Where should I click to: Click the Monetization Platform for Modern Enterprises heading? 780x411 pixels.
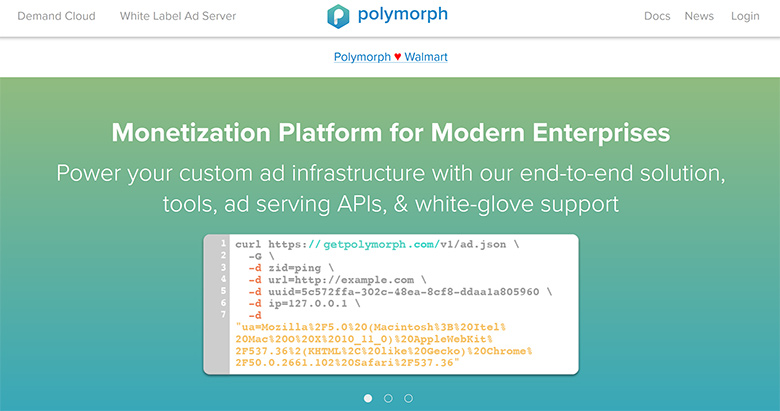coord(390,133)
